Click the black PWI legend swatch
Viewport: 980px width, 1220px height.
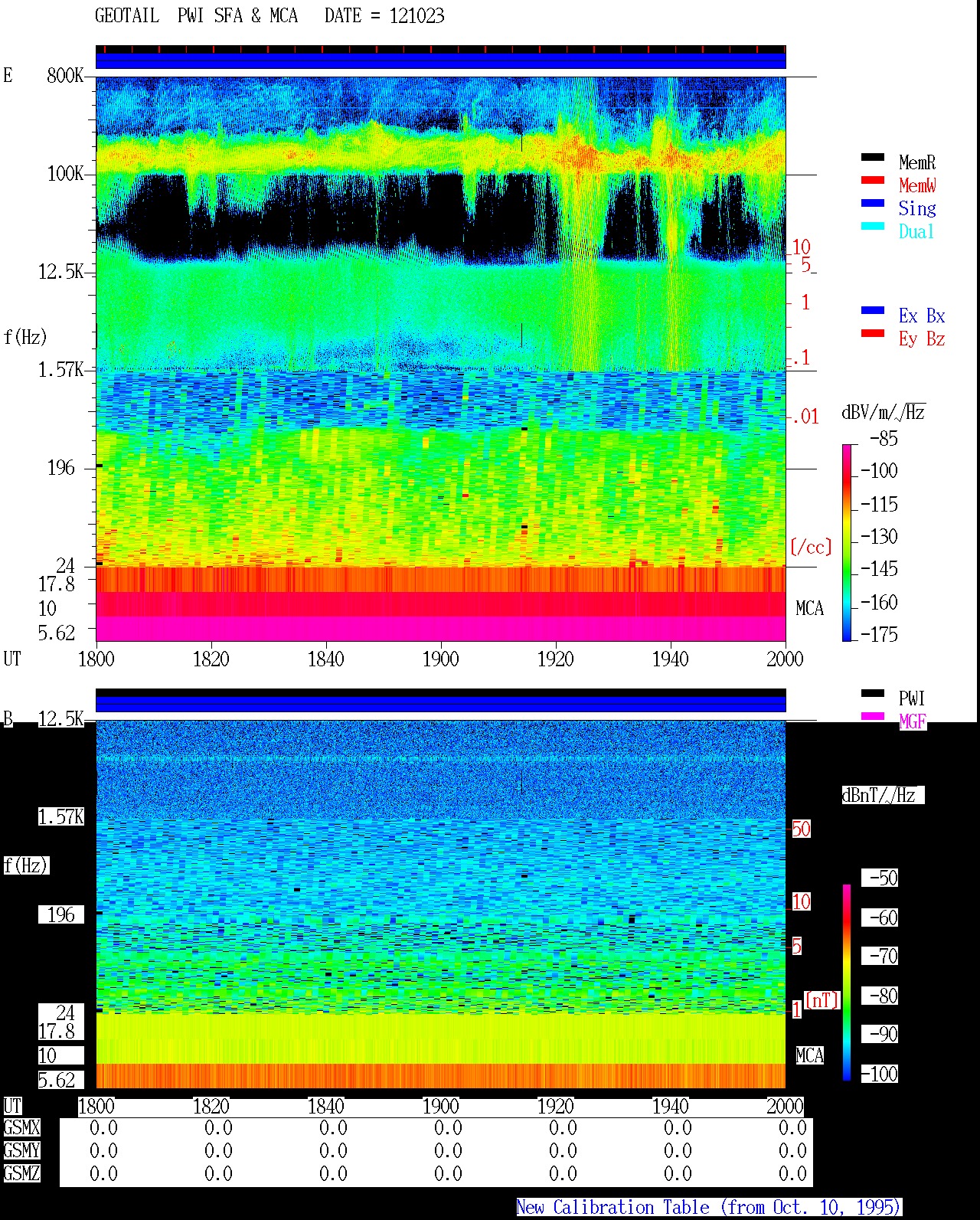click(873, 693)
